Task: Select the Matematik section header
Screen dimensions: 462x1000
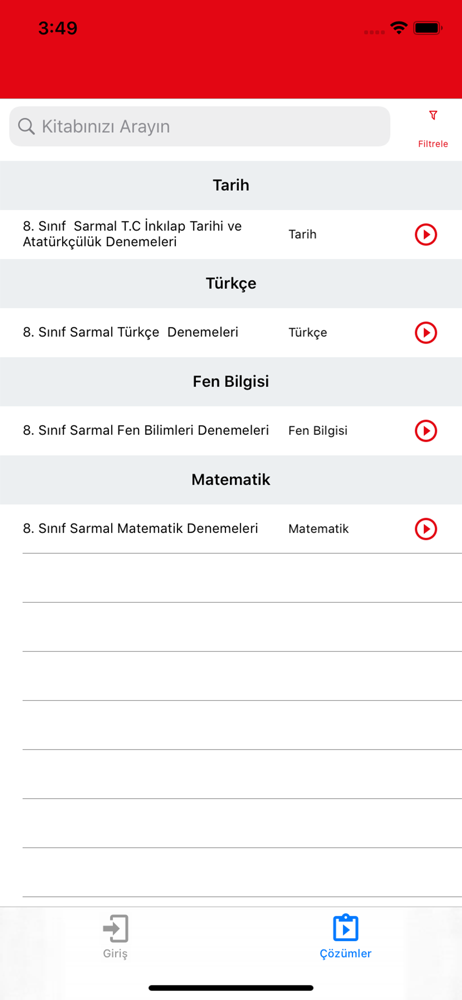Action: pos(231,480)
